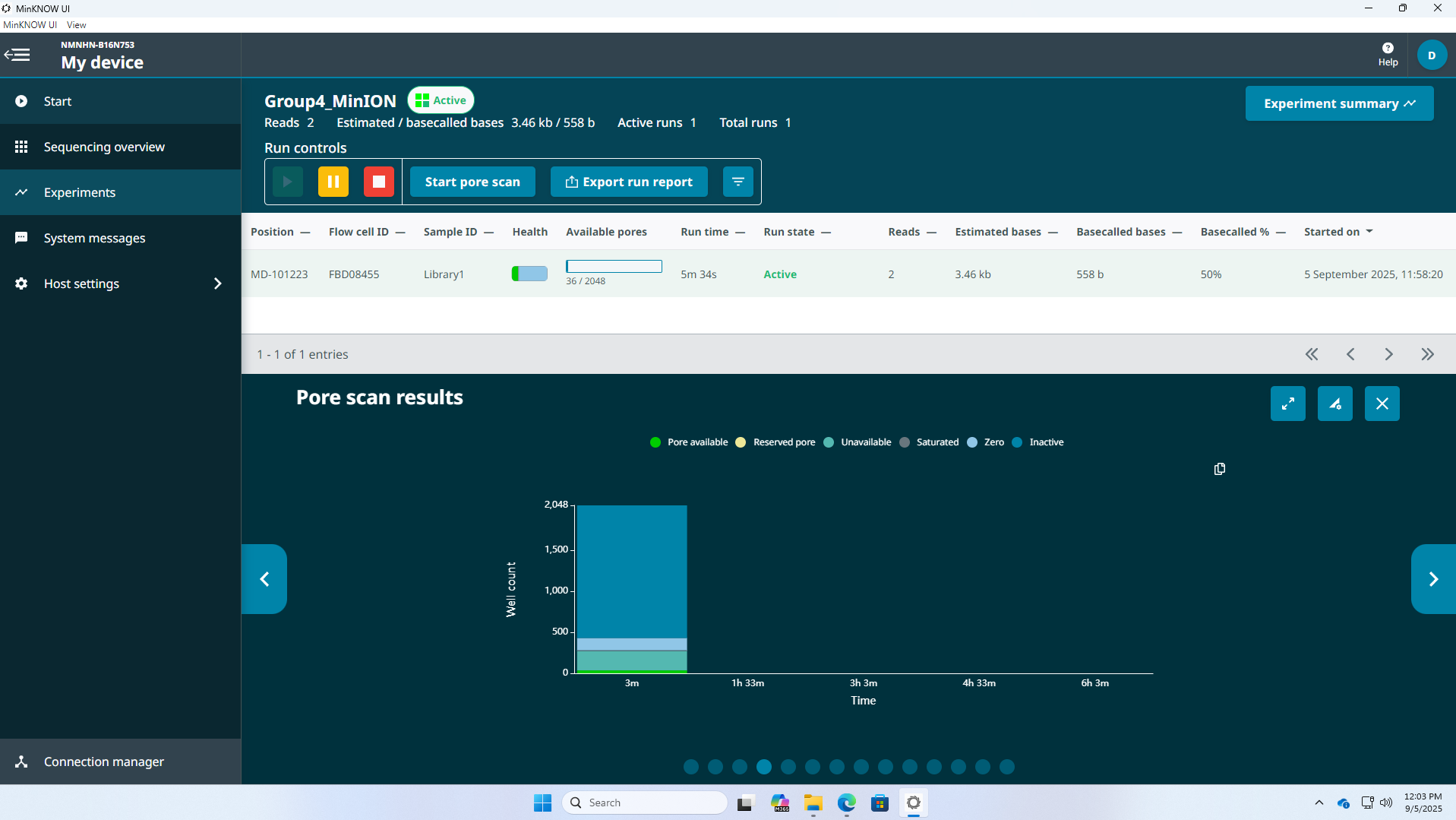This screenshot has width=1456, height=820.
Task: Toggle Pore available legend series
Action: click(x=689, y=442)
